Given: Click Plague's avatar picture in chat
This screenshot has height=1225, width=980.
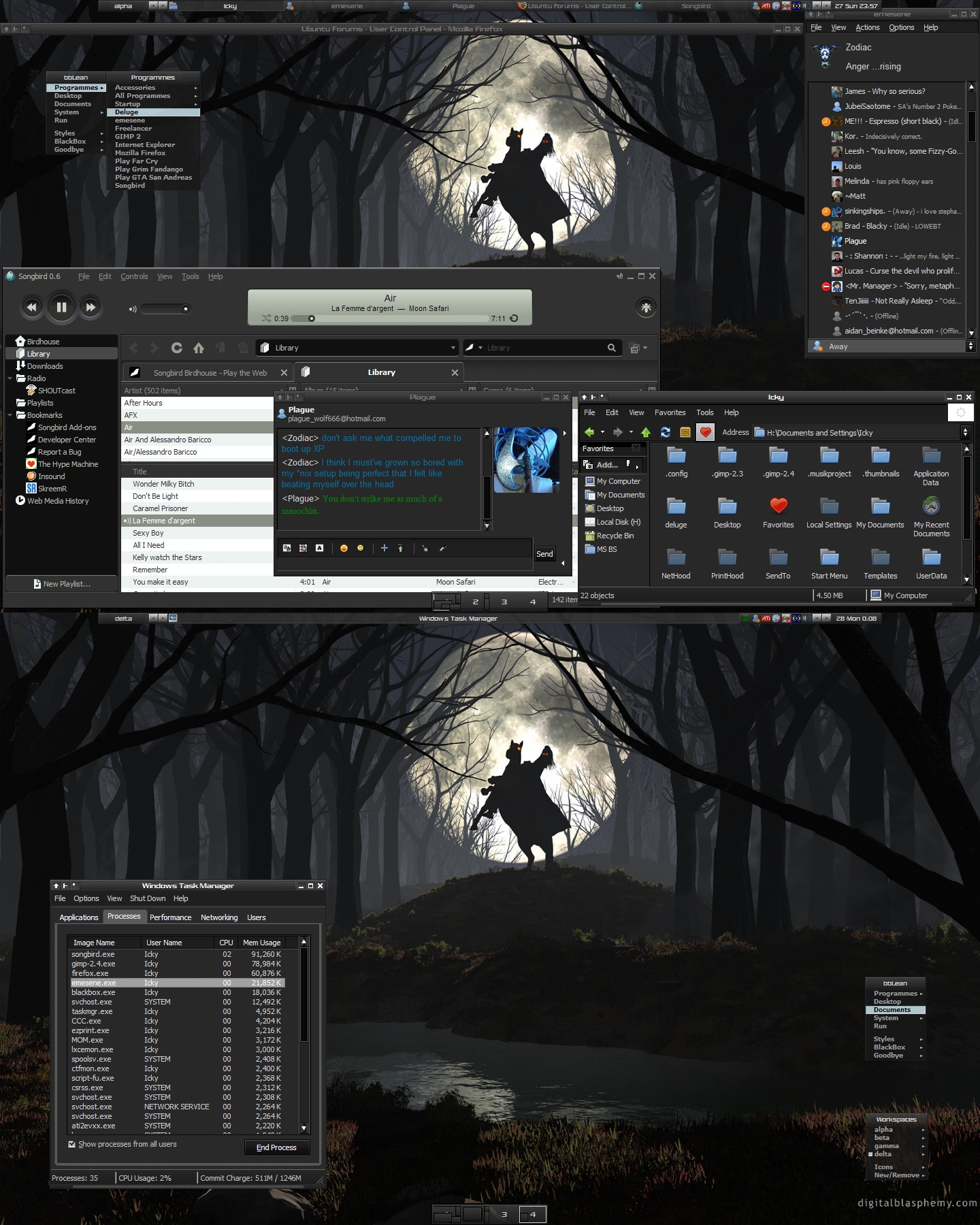Looking at the screenshot, I should point(527,460).
